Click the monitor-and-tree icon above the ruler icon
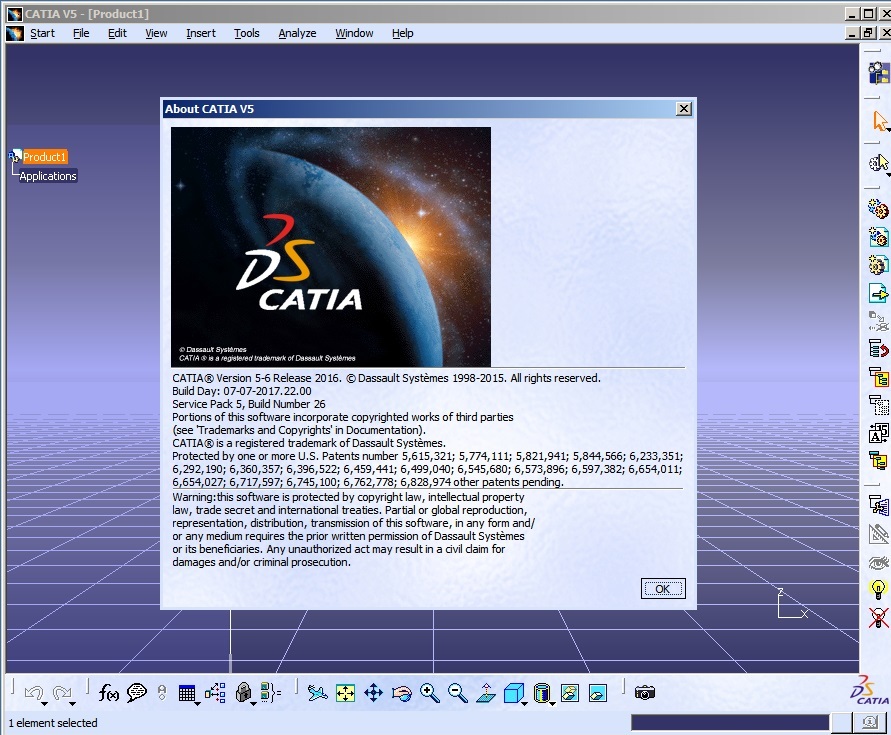891x735 pixels. 878,505
